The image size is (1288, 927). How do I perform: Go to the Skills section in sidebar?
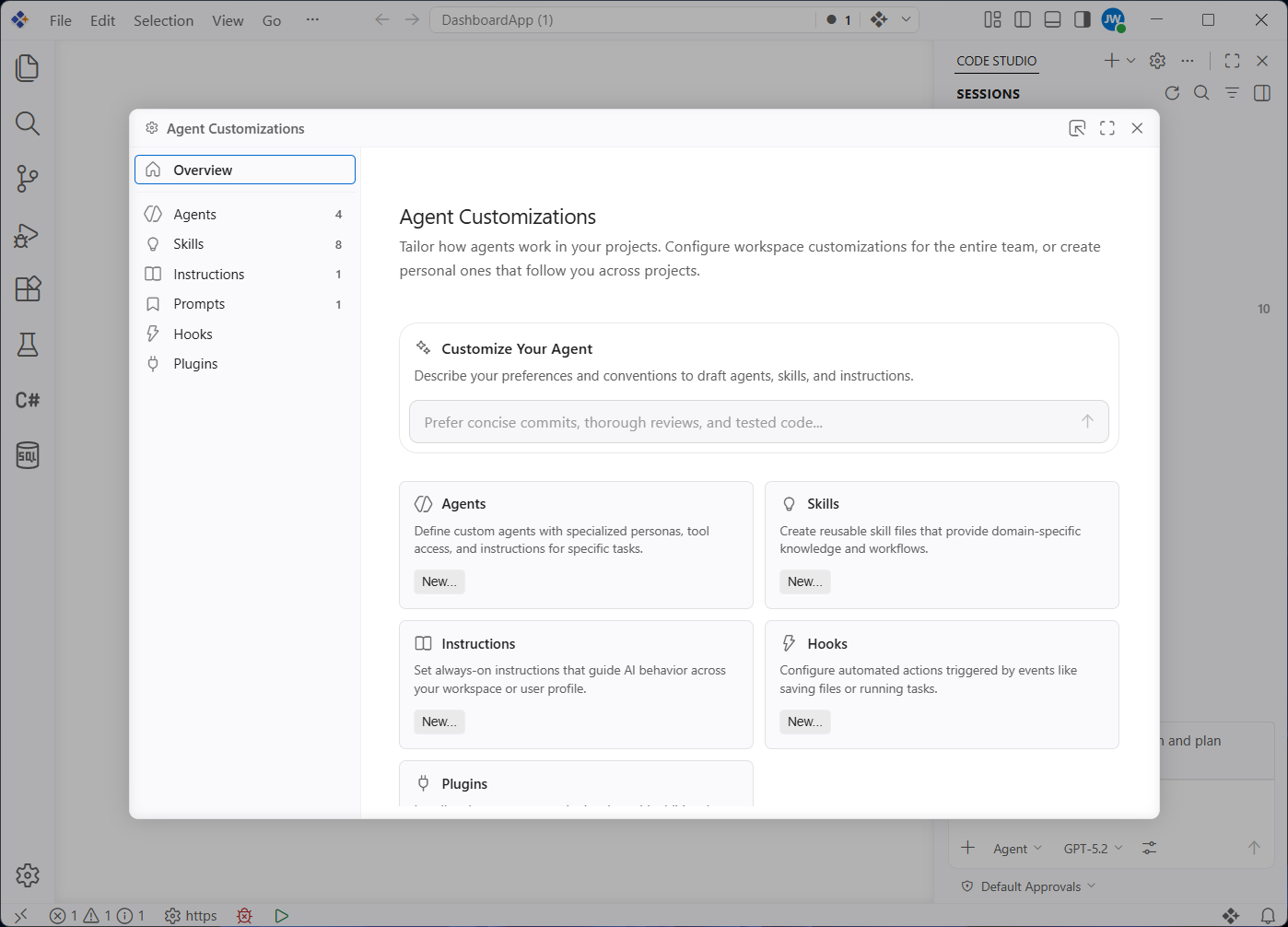coord(245,244)
